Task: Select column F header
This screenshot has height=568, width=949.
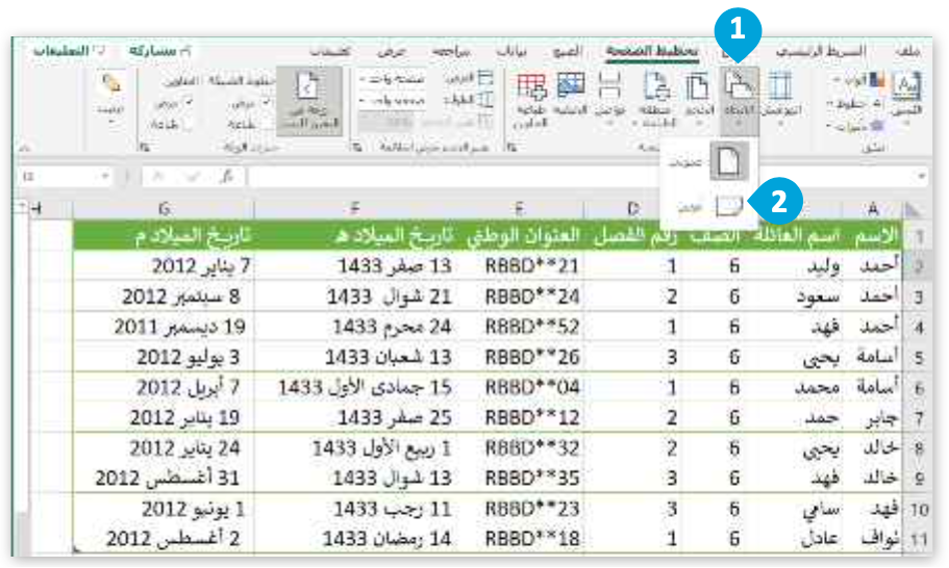Action: pos(355,209)
